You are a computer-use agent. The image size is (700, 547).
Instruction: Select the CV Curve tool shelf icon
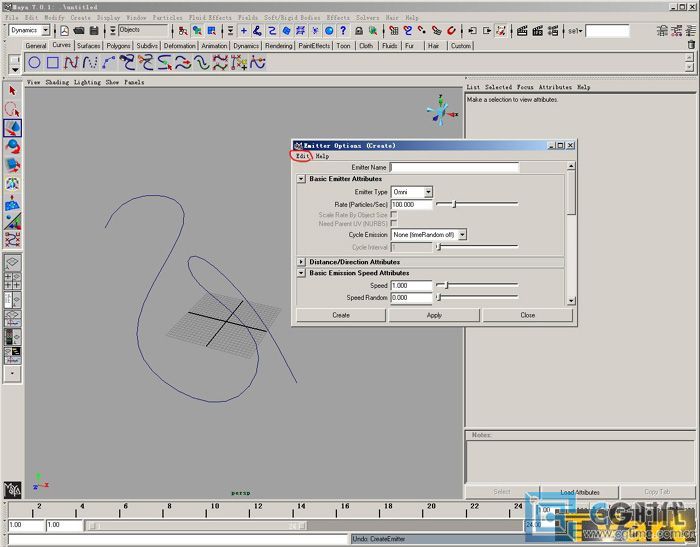point(71,63)
